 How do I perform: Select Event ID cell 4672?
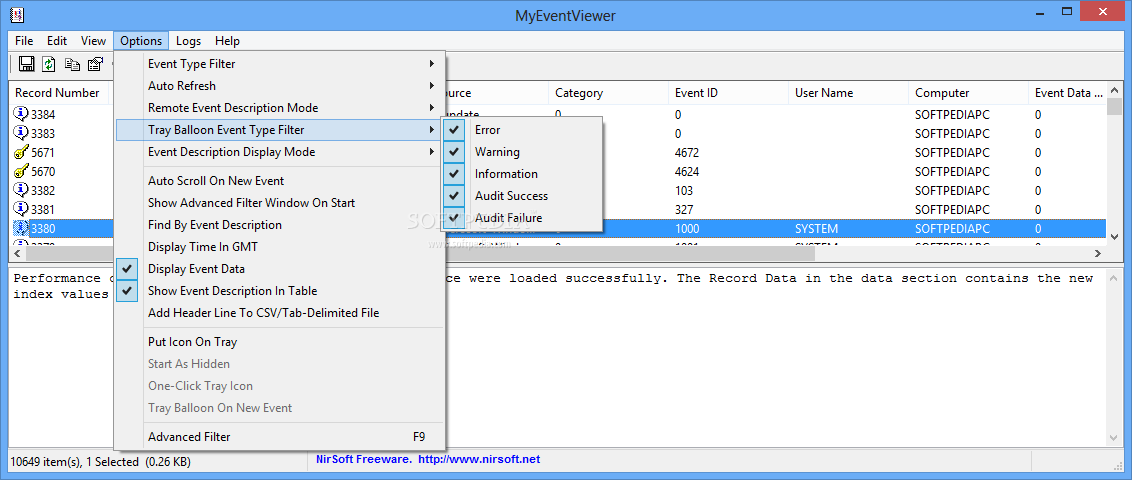687,152
